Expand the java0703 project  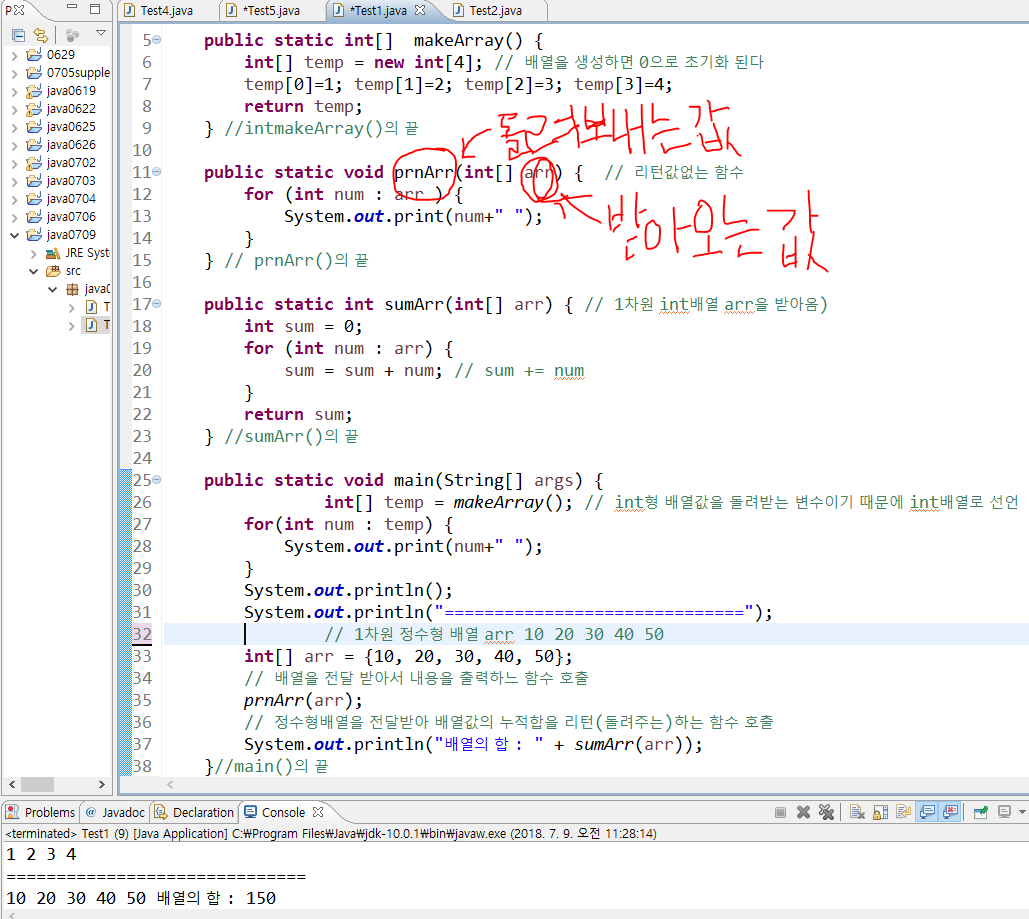[x=14, y=181]
